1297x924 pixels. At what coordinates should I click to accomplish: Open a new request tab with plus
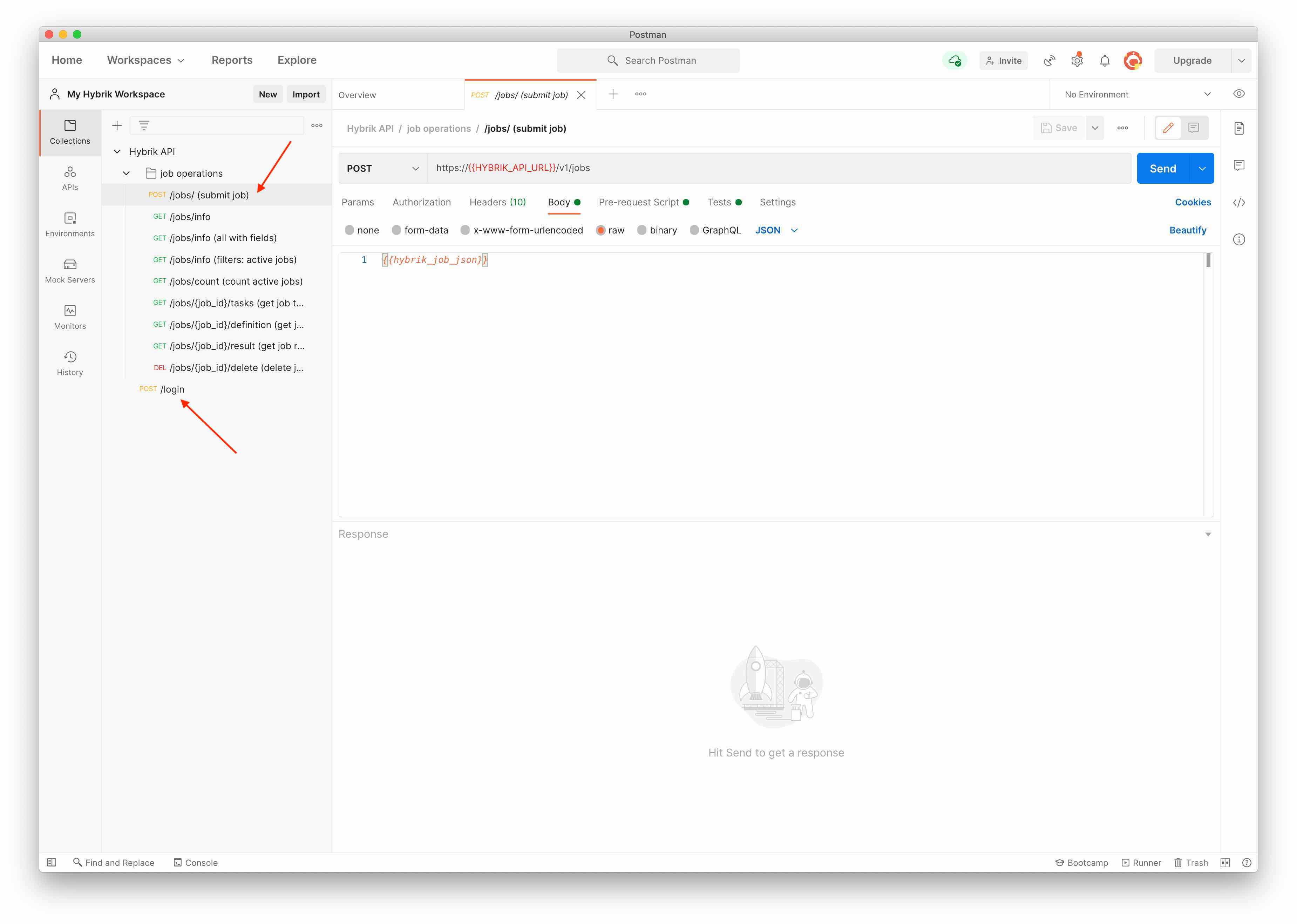tap(613, 94)
